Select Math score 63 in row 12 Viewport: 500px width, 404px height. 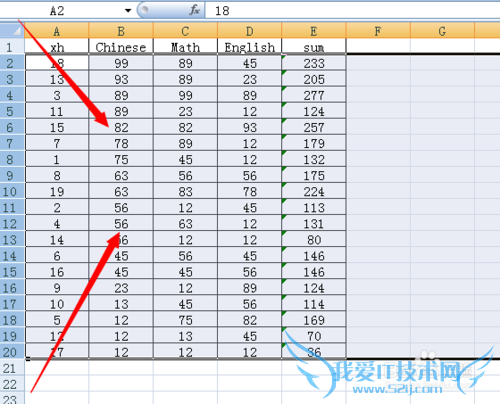[185, 223]
